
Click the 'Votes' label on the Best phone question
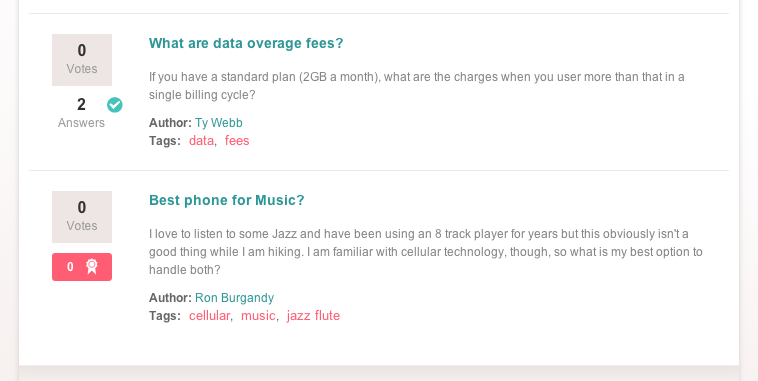point(82,226)
